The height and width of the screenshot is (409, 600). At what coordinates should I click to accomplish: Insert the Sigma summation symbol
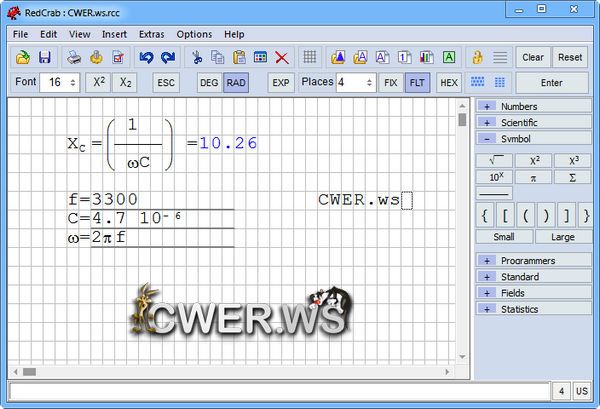(572, 177)
